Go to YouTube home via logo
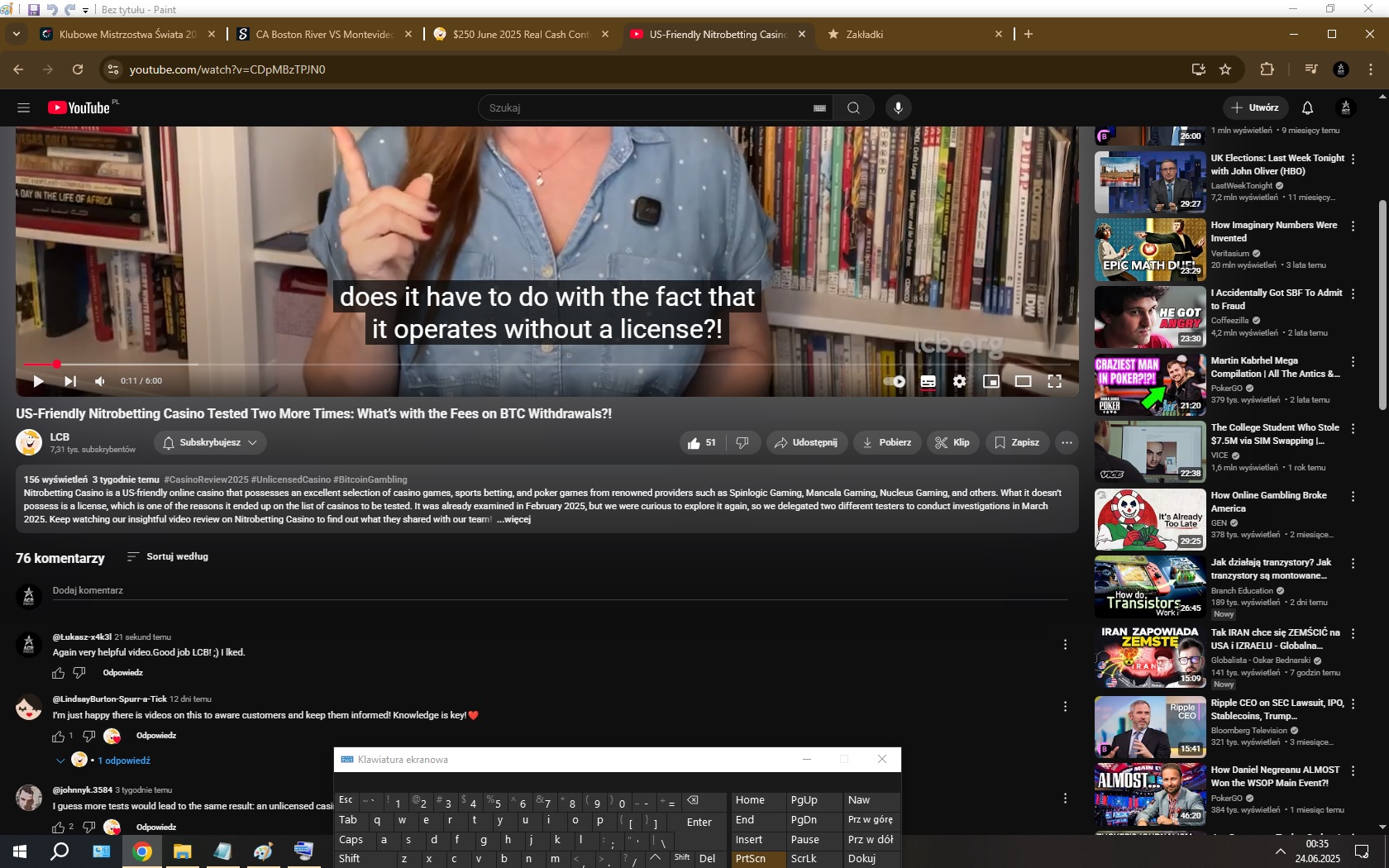 pos(79,107)
